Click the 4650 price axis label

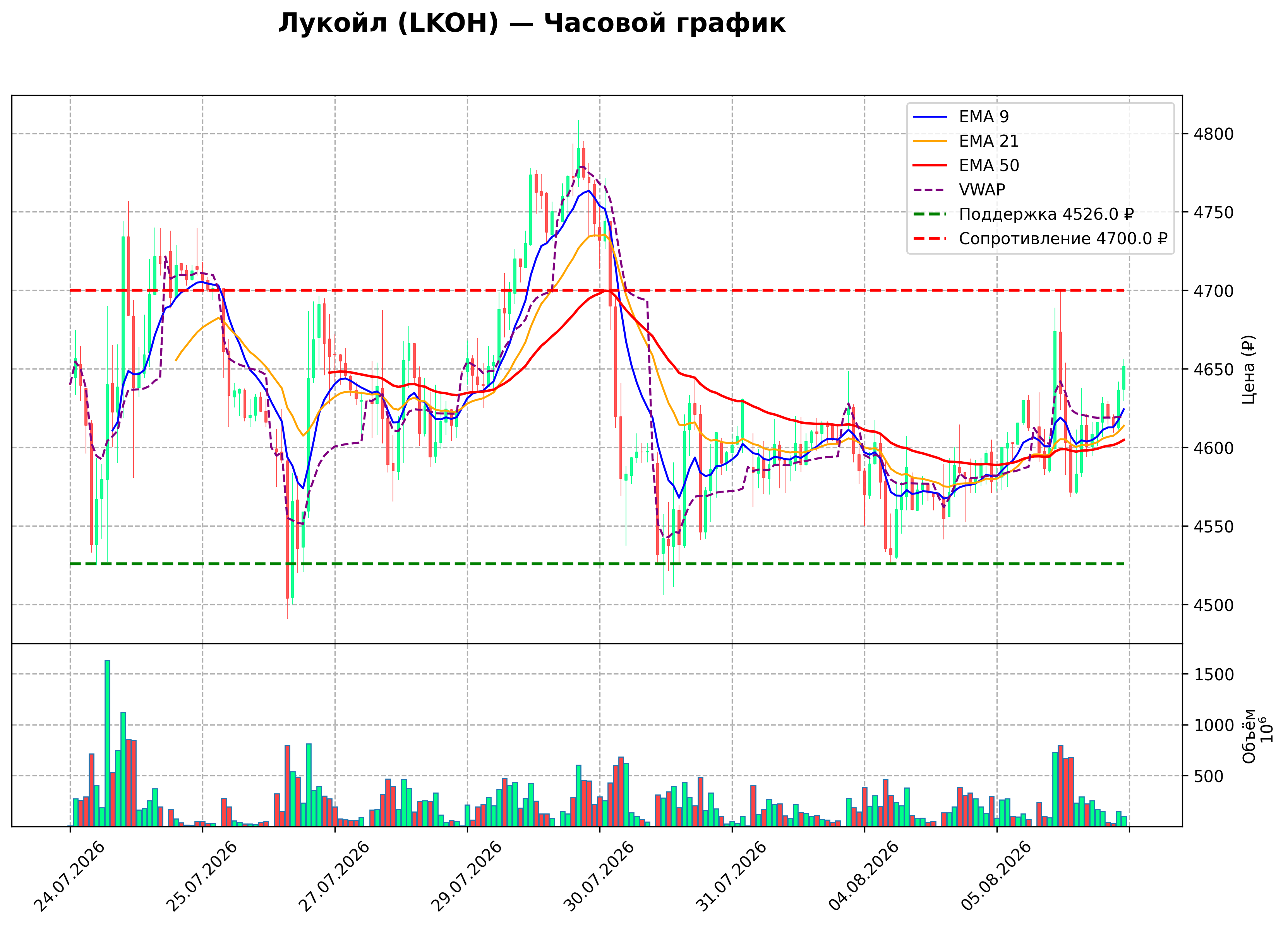[1214, 370]
